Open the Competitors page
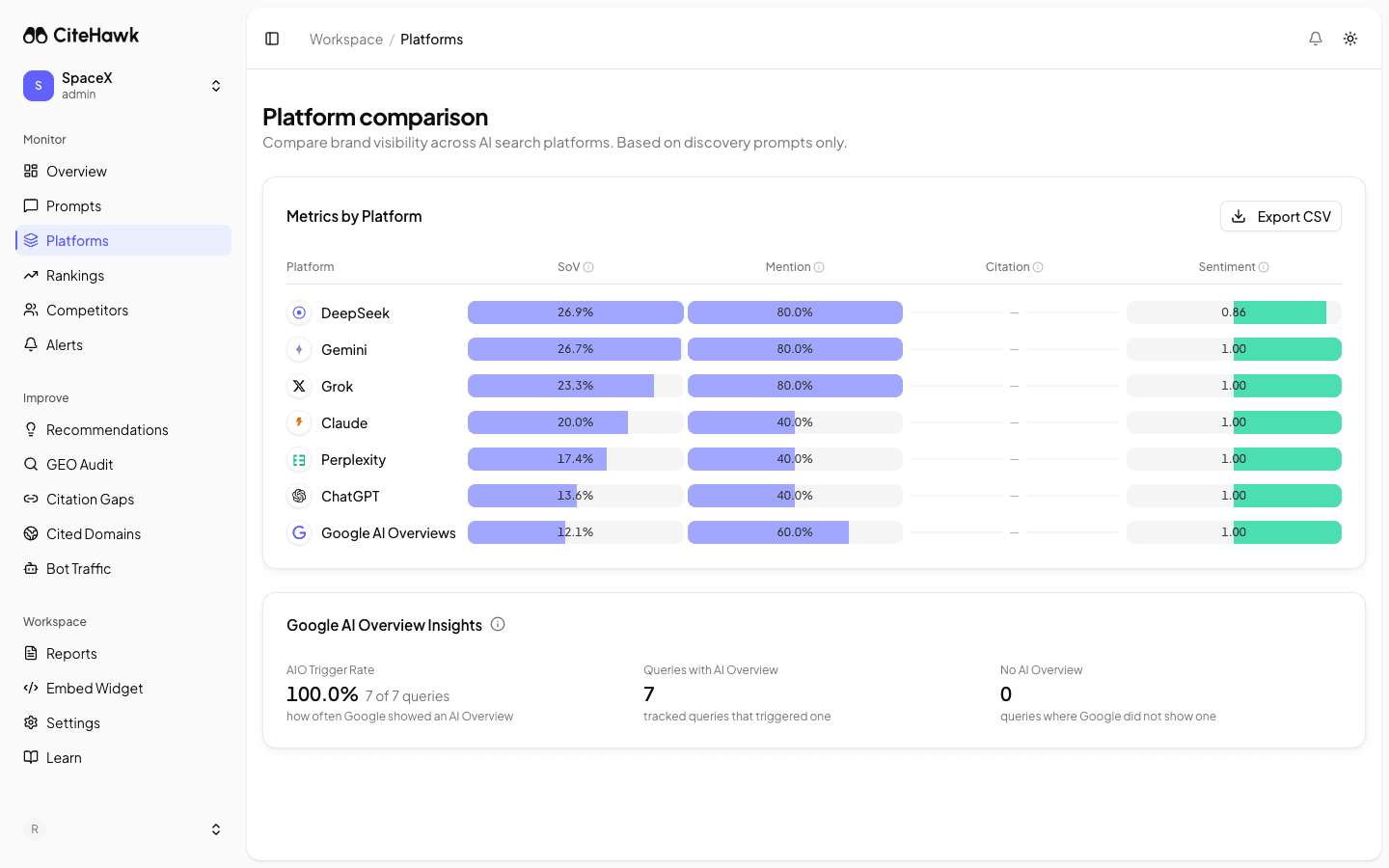The image size is (1389, 868). 123,310
